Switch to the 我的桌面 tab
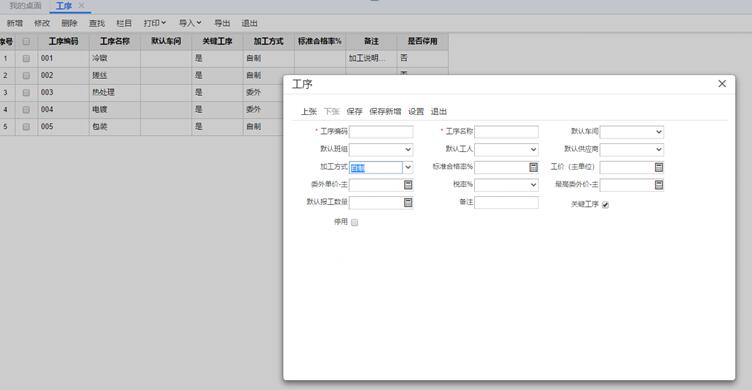Screen dimensions: 752x390 [25, 5]
